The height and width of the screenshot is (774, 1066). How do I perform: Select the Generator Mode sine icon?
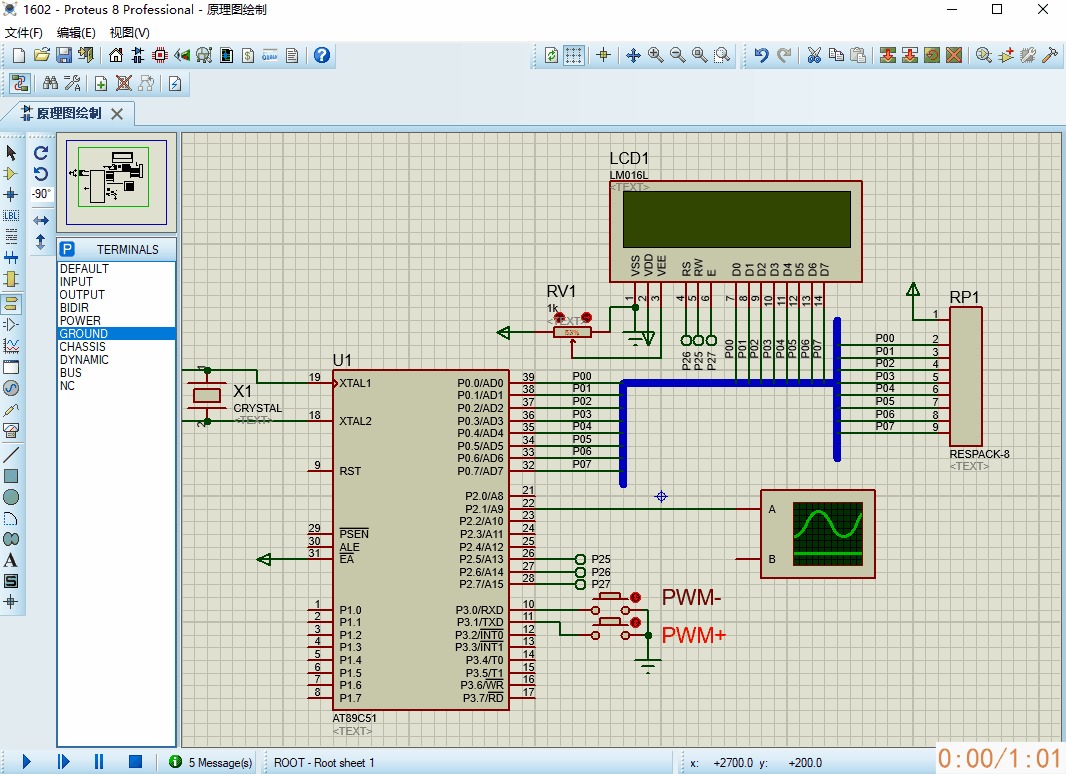pos(11,388)
